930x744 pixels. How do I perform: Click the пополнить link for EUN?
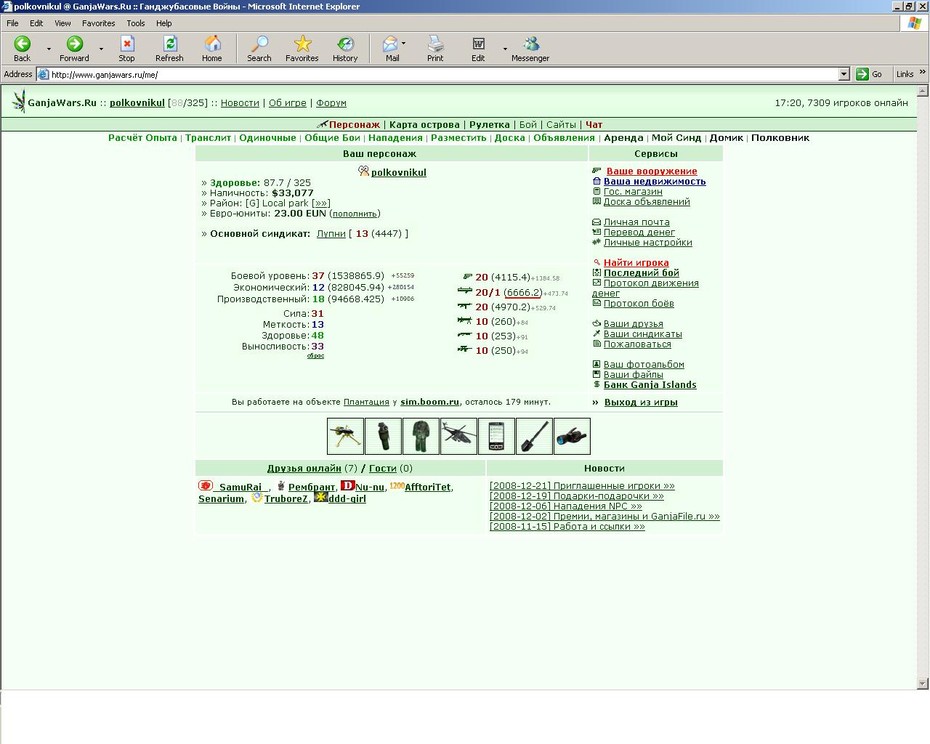pyautogui.click(x=355, y=214)
